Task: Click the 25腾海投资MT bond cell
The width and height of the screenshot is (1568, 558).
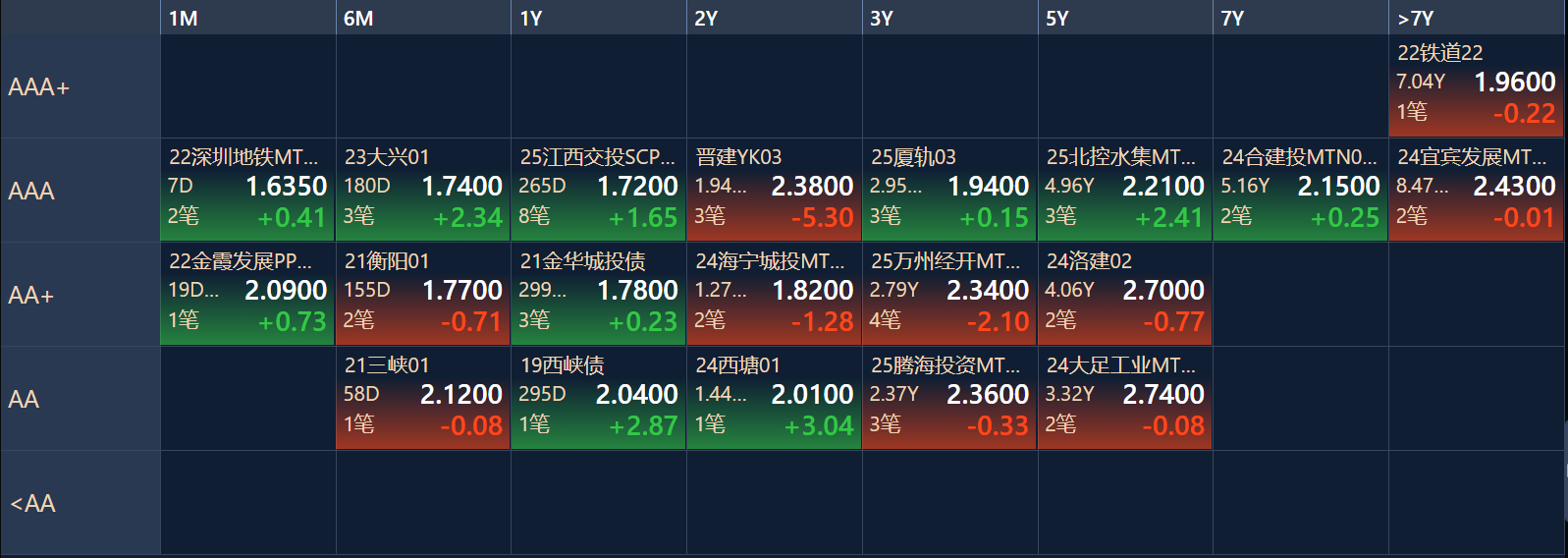Action: tap(949, 399)
